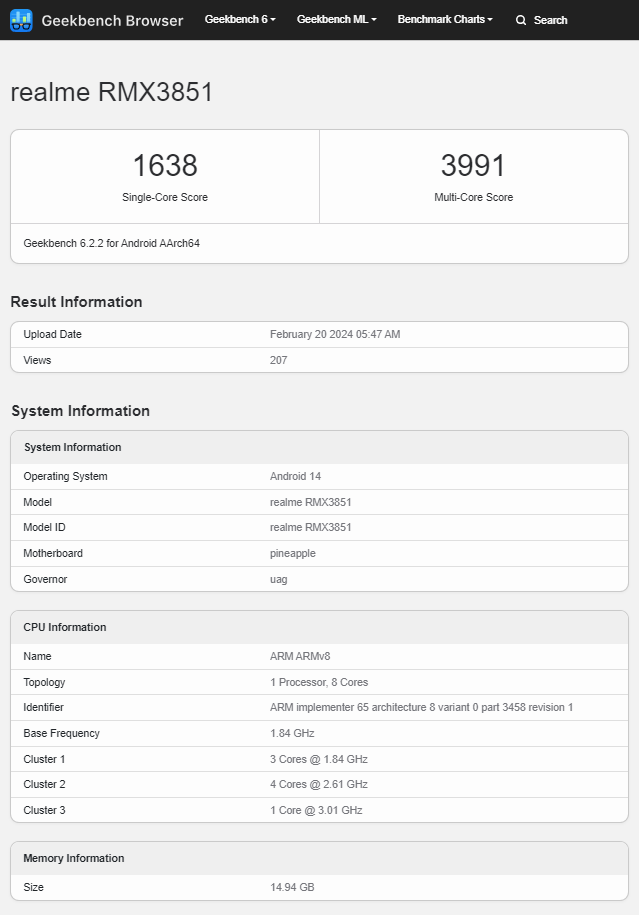
Task: Click the search magnifier icon
Action: tap(521, 20)
